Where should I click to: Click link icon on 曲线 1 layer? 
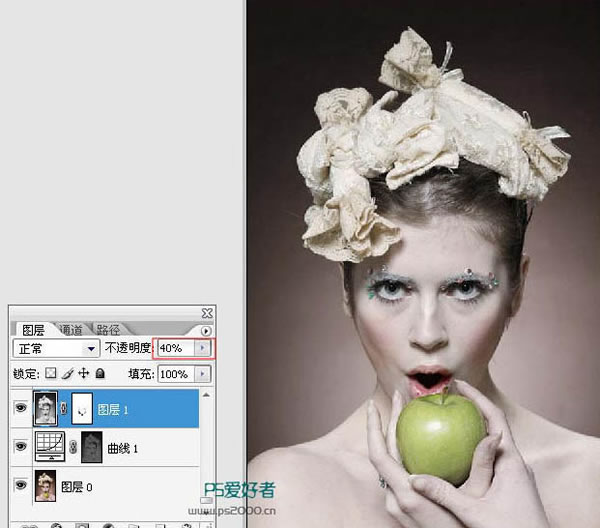tap(72, 448)
